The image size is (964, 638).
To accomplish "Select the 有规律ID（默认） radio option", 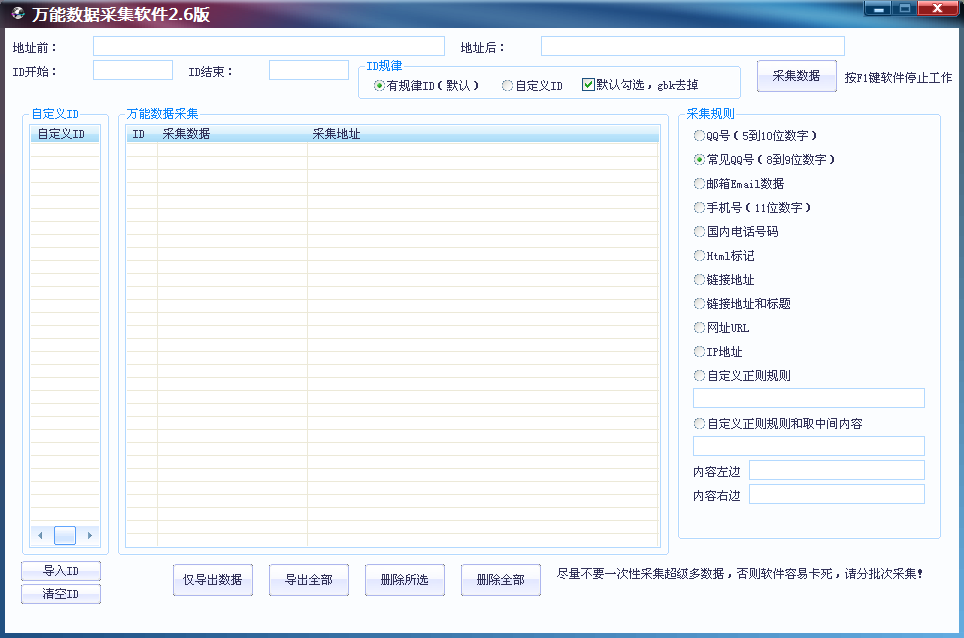I will 380,86.
